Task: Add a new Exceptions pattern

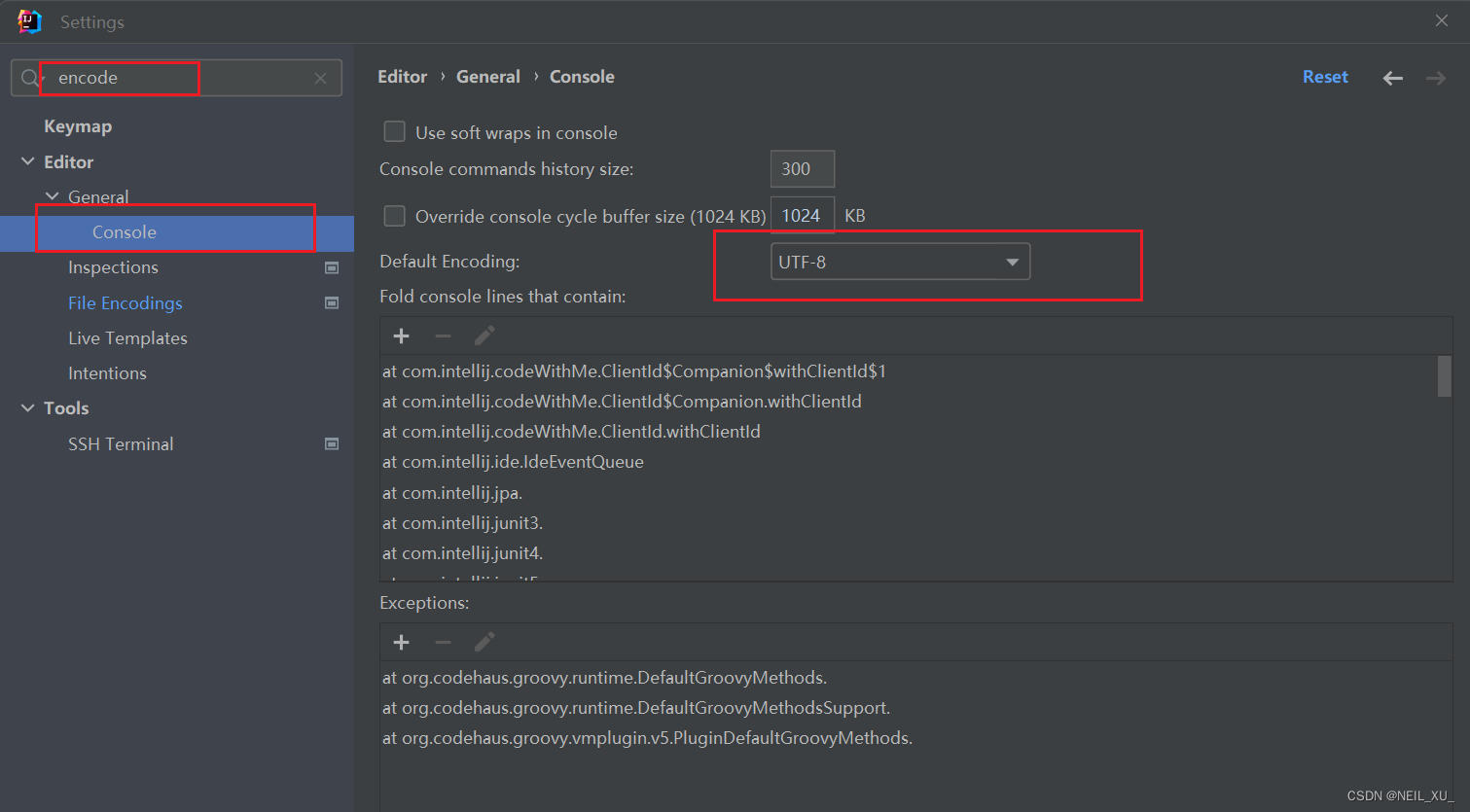Action: pyautogui.click(x=401, y=642)
